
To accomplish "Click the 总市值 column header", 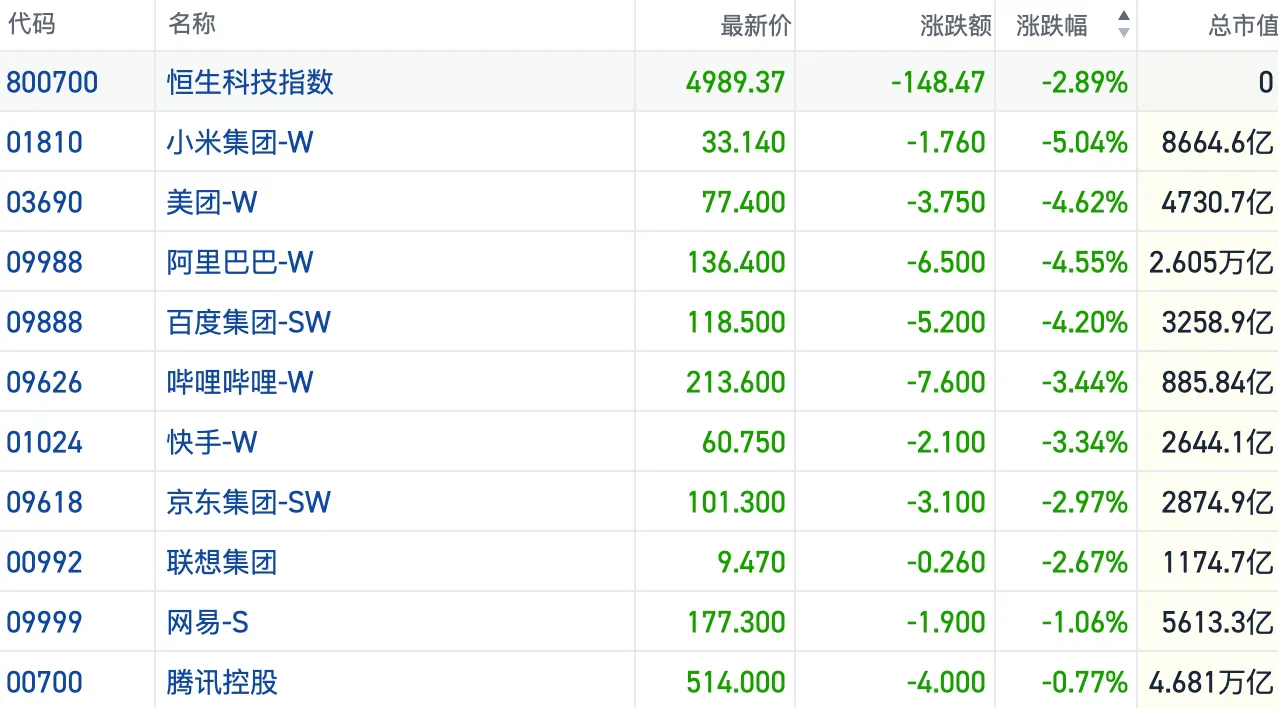I will 1242,26.
